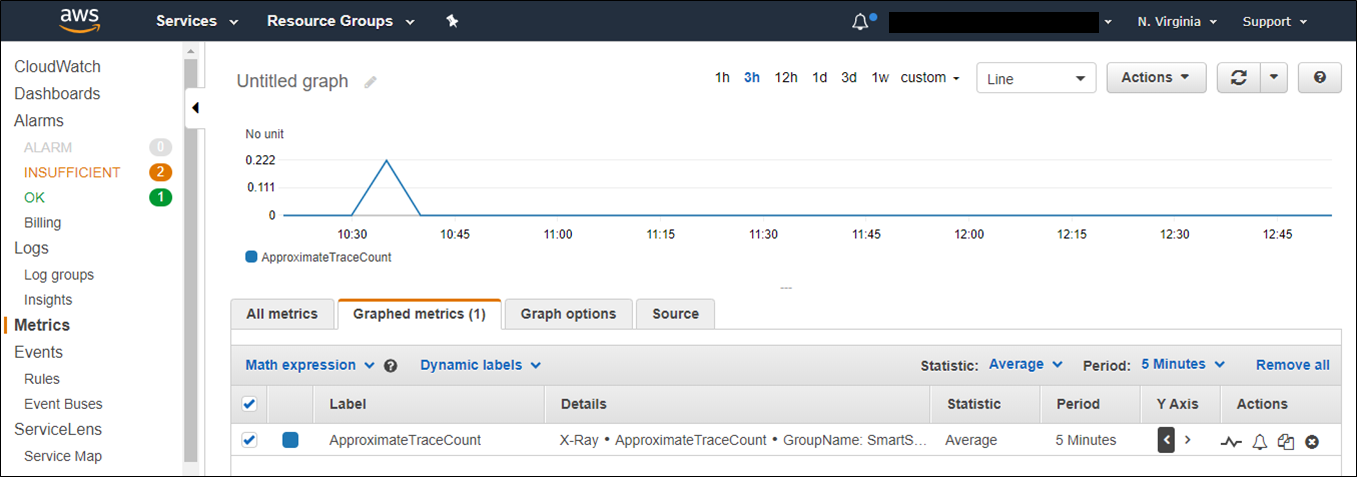Click the ApproximateTraceCount label cell to edit
1357x477 pixels.
click(405, 440)
